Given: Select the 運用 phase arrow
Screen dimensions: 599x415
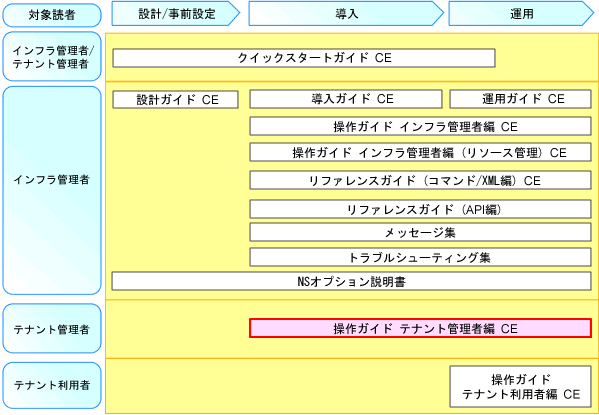Looking at the screenshot, I should click(521, 13).
